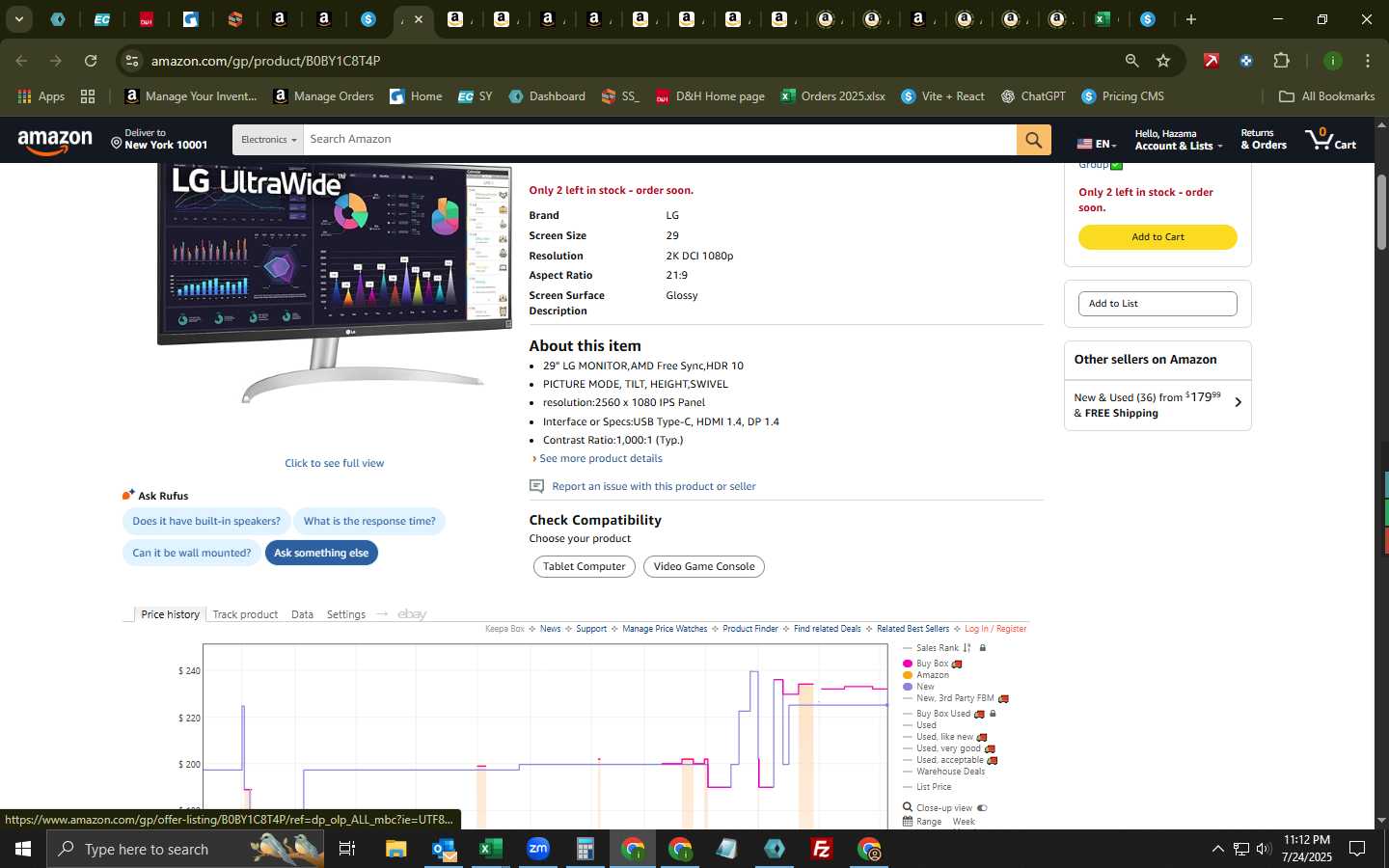Click the Close-up view magnifier icon

[x=907, y=807]
